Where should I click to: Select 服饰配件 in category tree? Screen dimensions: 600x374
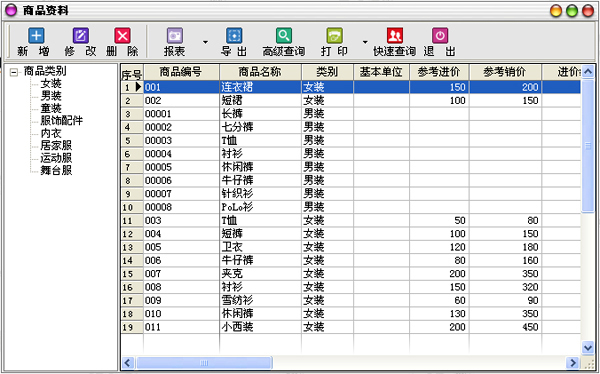tap(62, 120)
